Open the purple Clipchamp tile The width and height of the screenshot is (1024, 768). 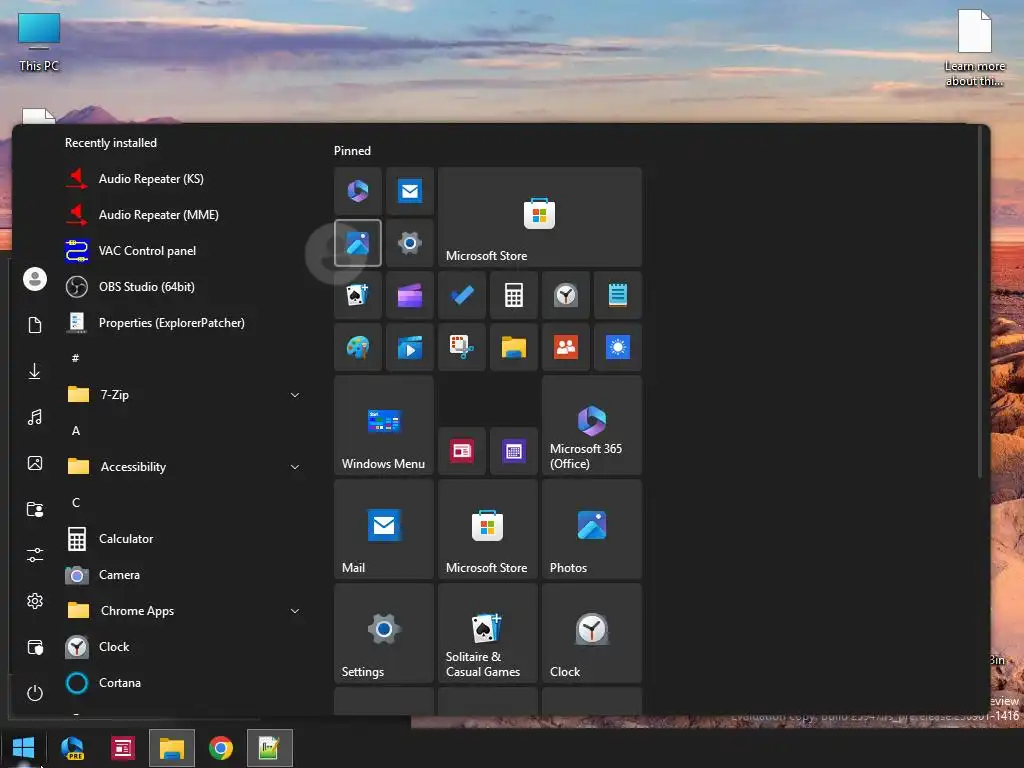(409, 295)
